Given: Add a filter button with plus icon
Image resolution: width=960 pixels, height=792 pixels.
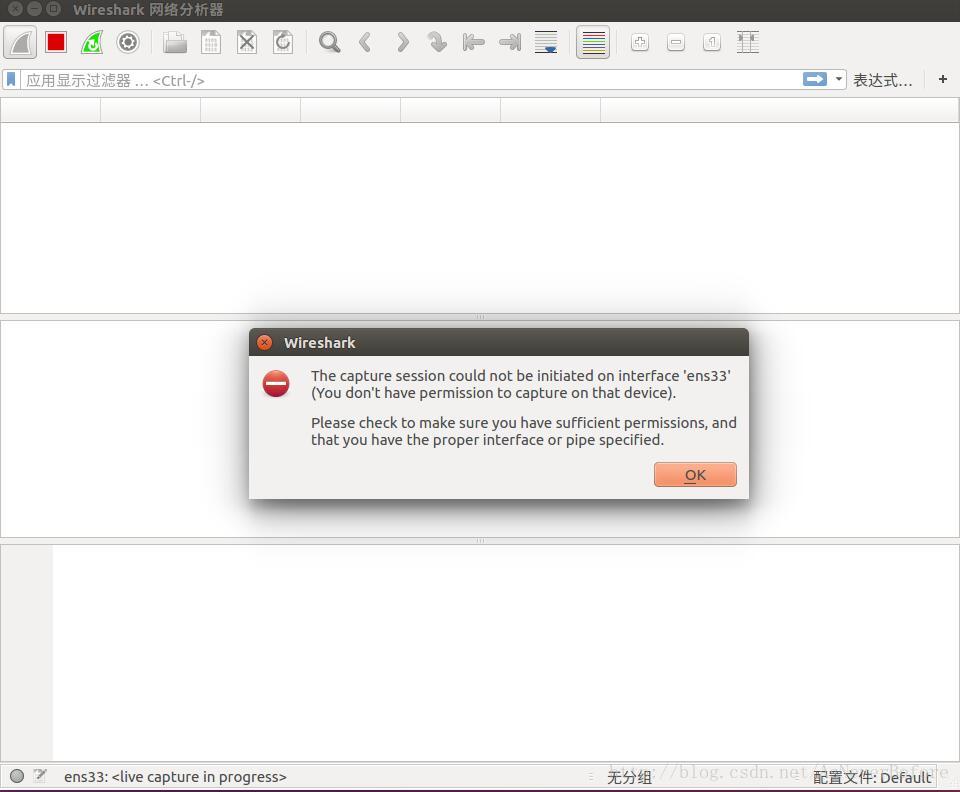Looking at the screenshot, I should coord(943,79).
